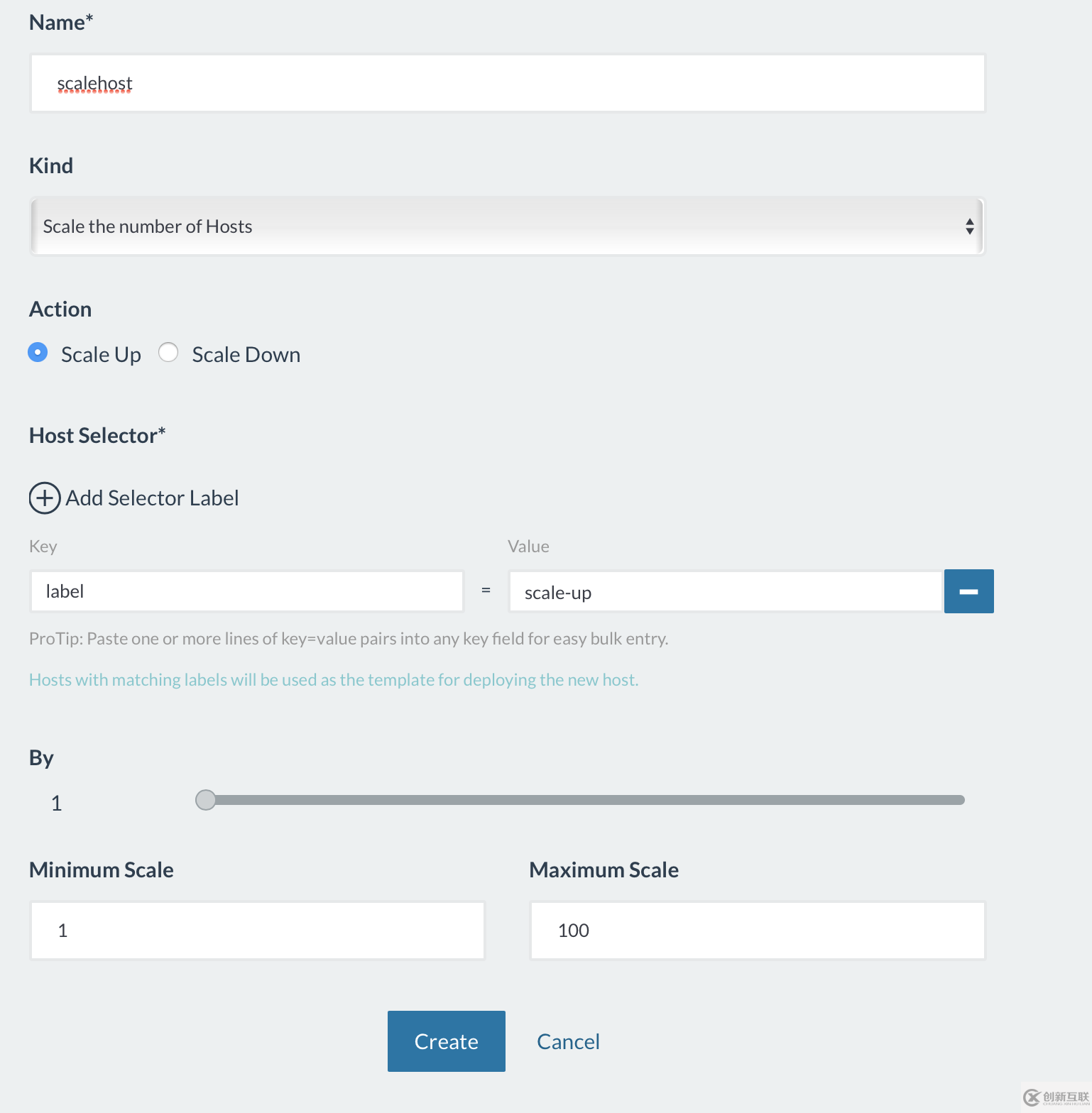Click the watermark logo in the bottom corner
The width and height of the screenshot is (1092, 1113).
pos(1055,1097)
